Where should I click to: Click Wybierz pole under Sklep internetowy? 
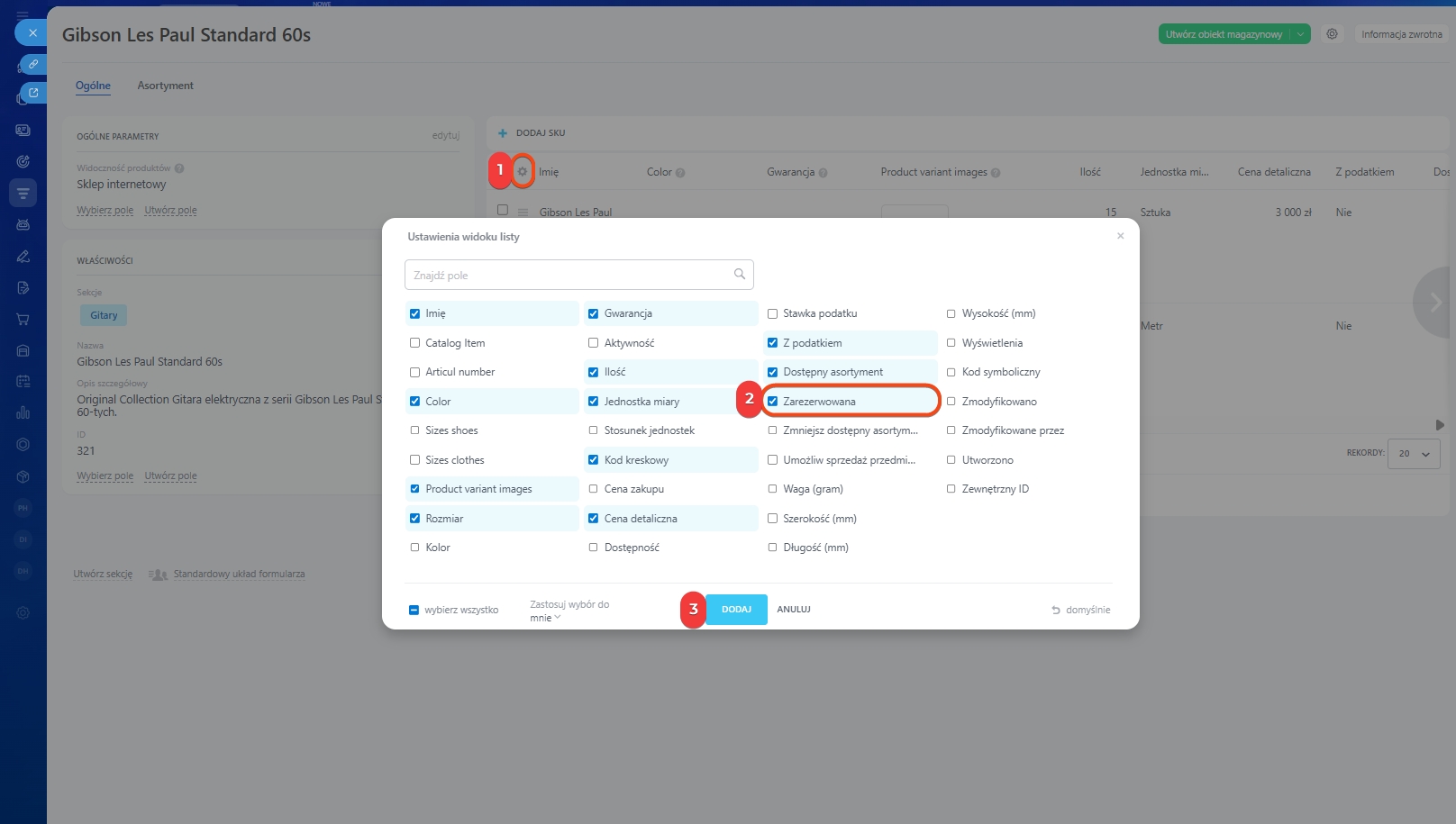pyautogui.click(x=105, y=210)
